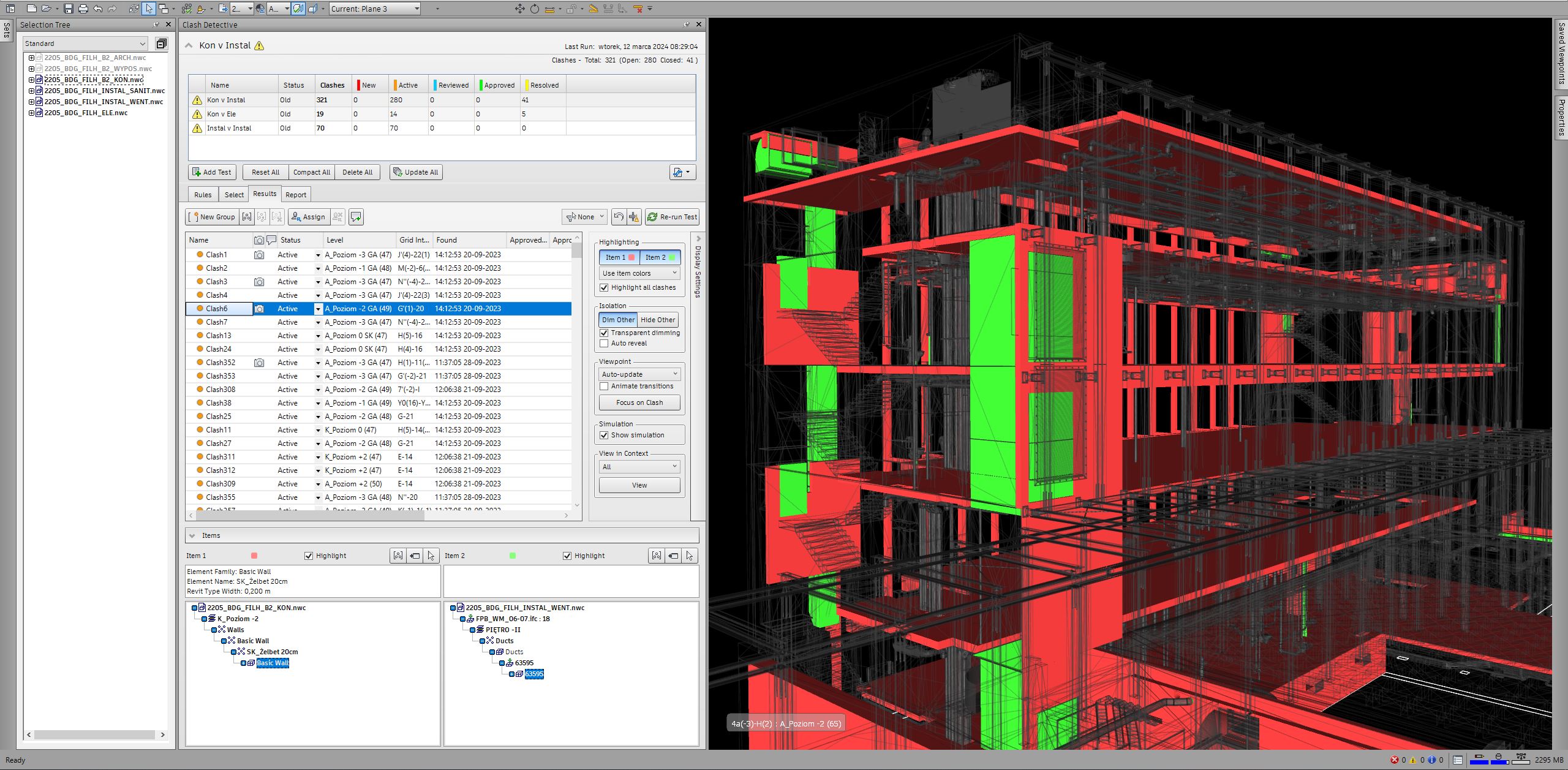The image size is (1568, 770).
Task: Open the Rules tab
Action: pos(203,195)
